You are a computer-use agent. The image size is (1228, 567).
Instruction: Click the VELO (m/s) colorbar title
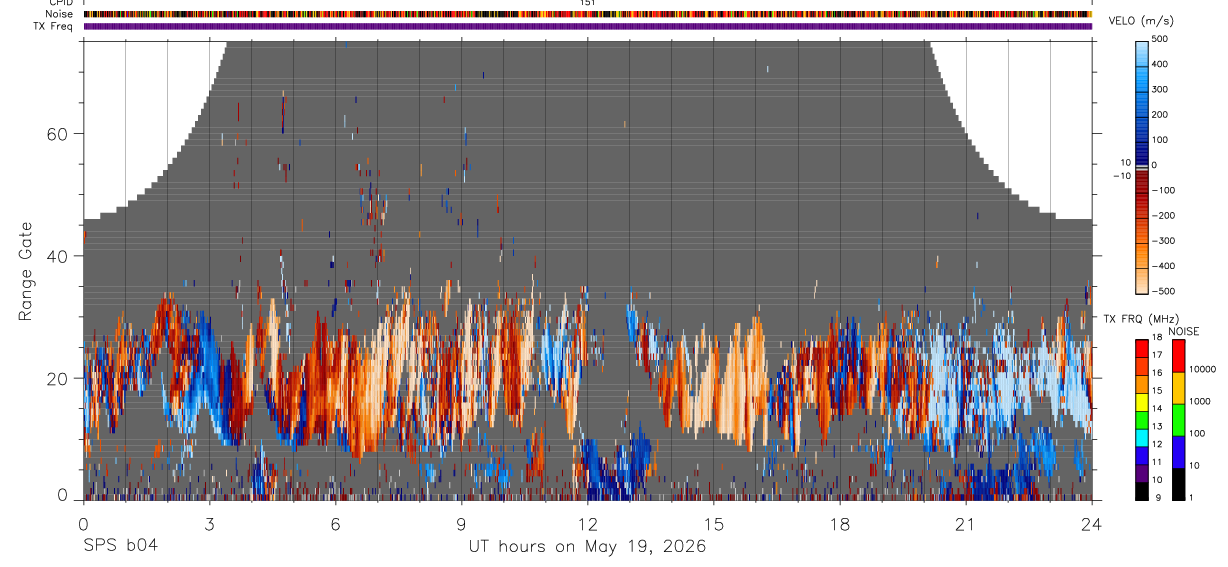(x=1142, y=21)
